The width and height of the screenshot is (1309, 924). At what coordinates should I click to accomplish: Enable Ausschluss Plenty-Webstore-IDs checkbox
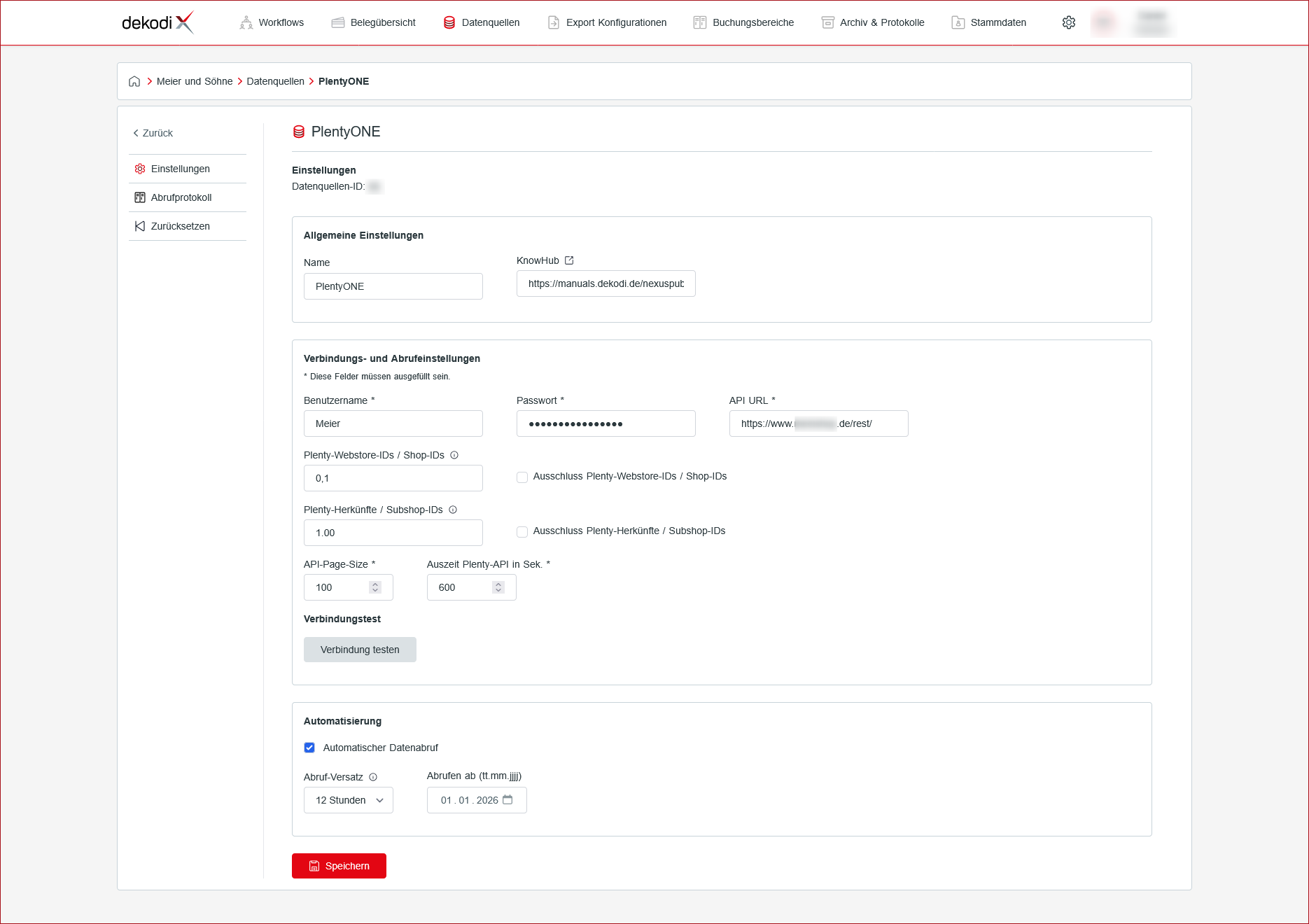coord(522,477)
